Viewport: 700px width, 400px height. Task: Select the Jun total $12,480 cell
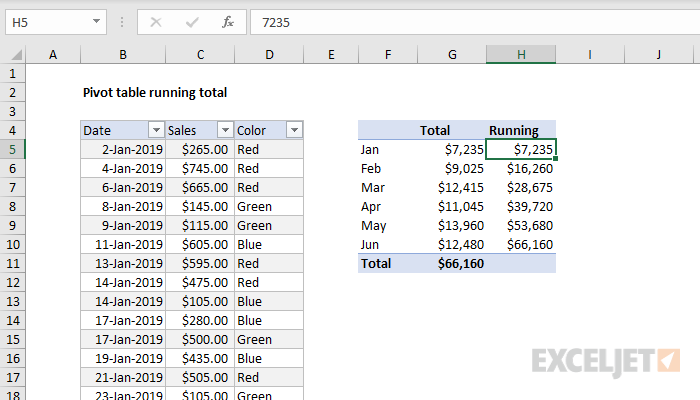coord(452,245)
